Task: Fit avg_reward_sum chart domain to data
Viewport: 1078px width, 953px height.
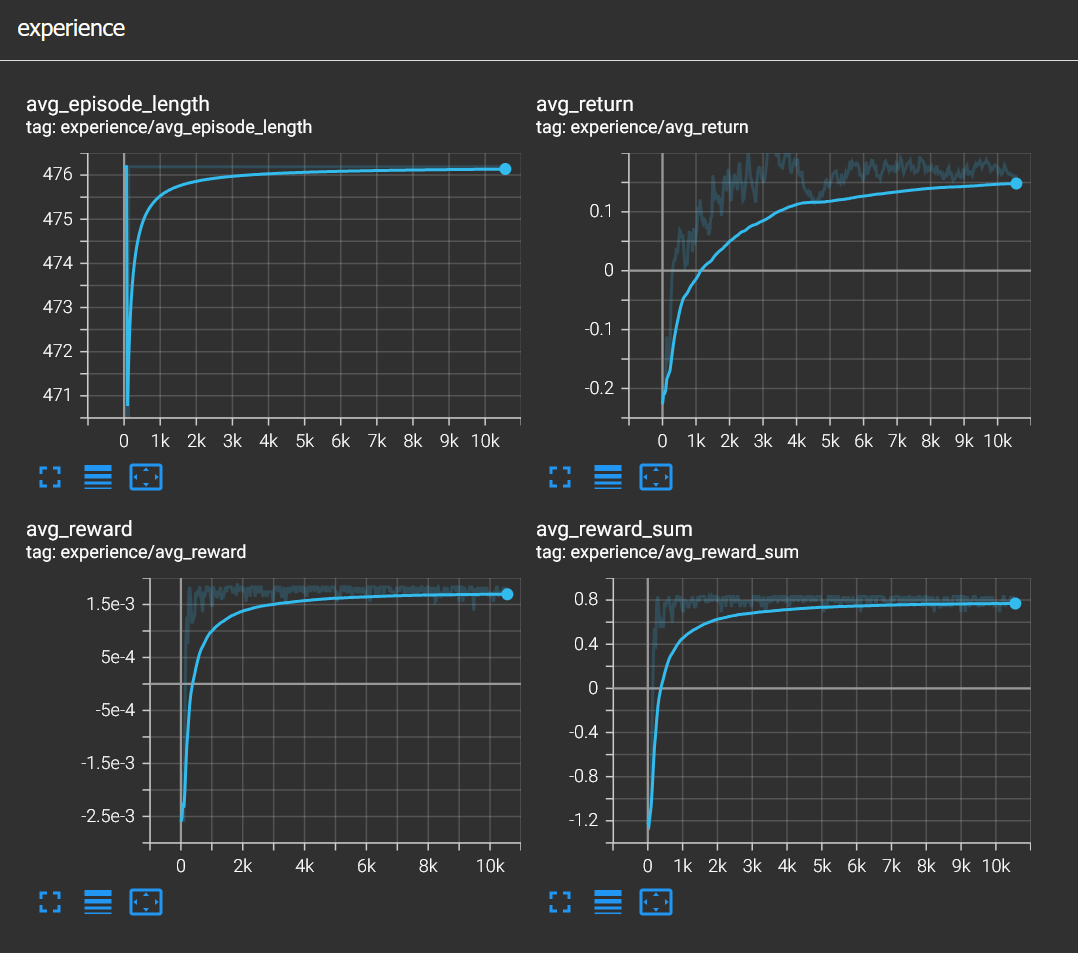Action: [x=656, y=902]
